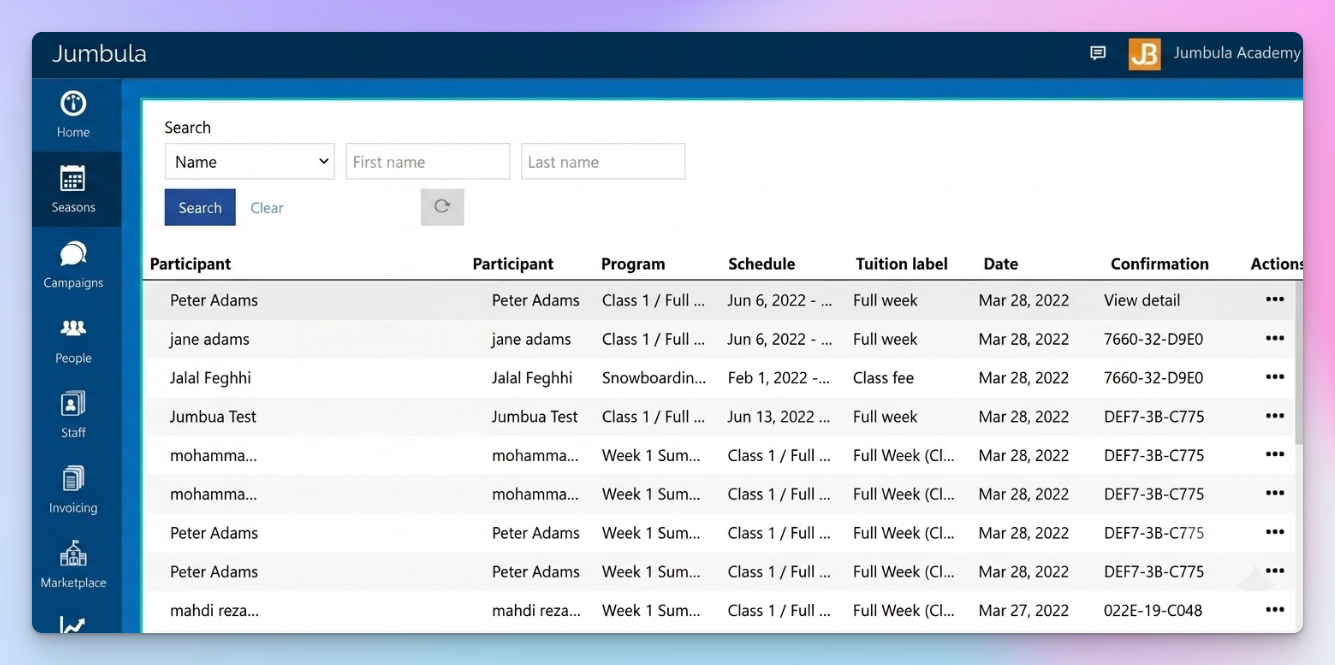The height and width of the screenshot is (665, 1335).
Task: Open the Name search type dropdown
Action: (249, 162)
